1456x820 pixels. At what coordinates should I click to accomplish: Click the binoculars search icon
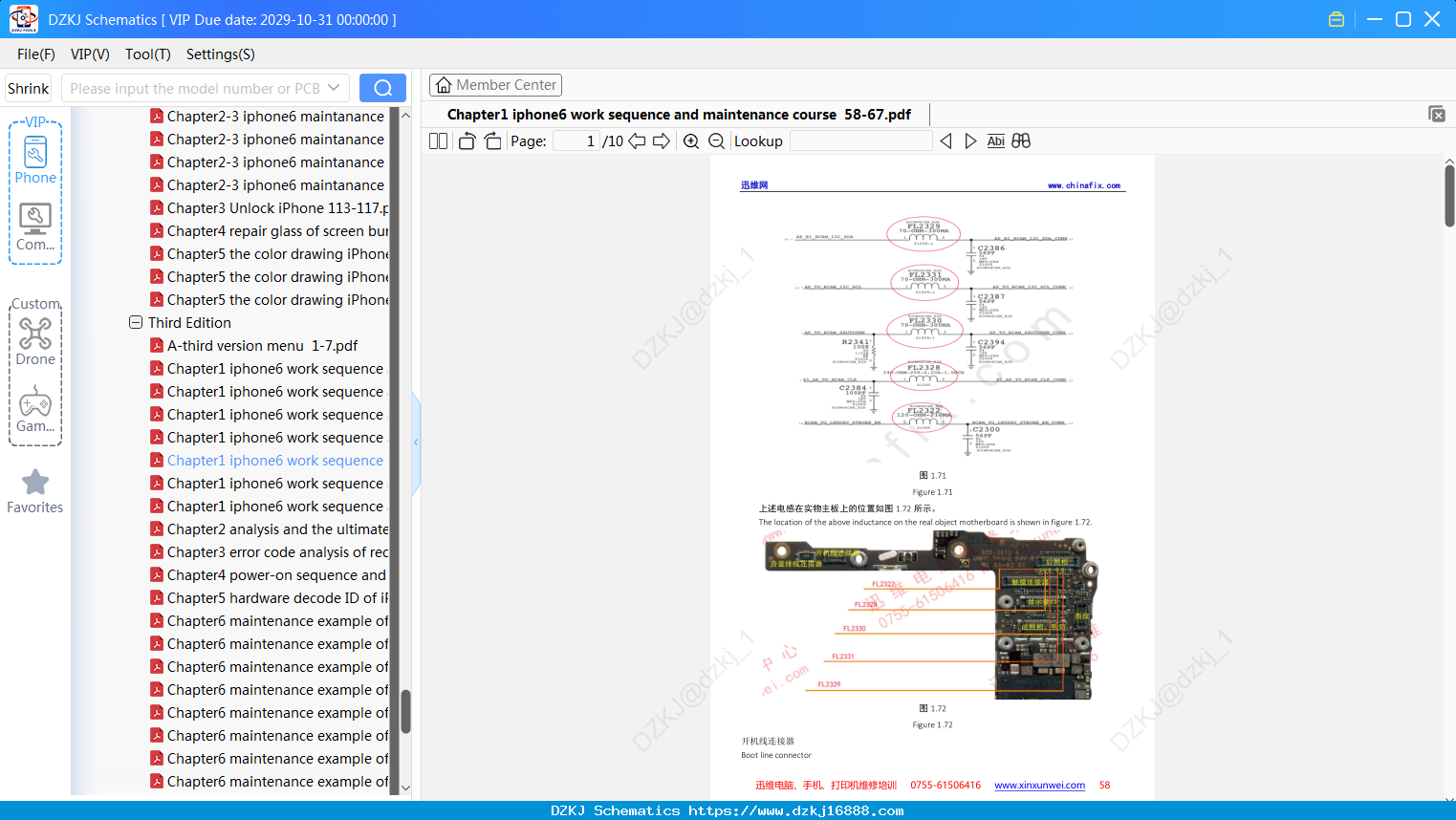pyautogui.click(x=1021, y=141)
